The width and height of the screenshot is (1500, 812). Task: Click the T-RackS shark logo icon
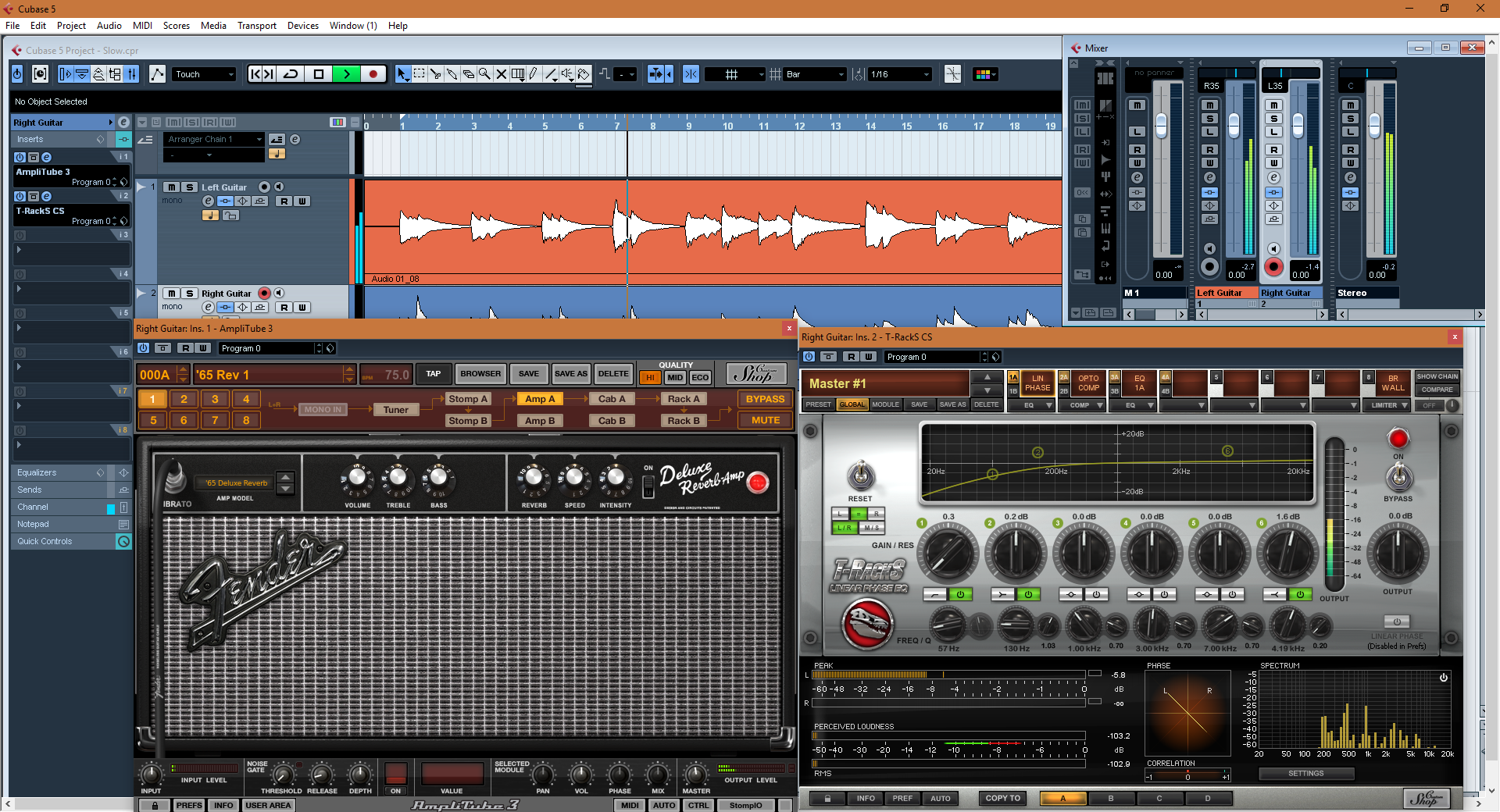[867, 622]
